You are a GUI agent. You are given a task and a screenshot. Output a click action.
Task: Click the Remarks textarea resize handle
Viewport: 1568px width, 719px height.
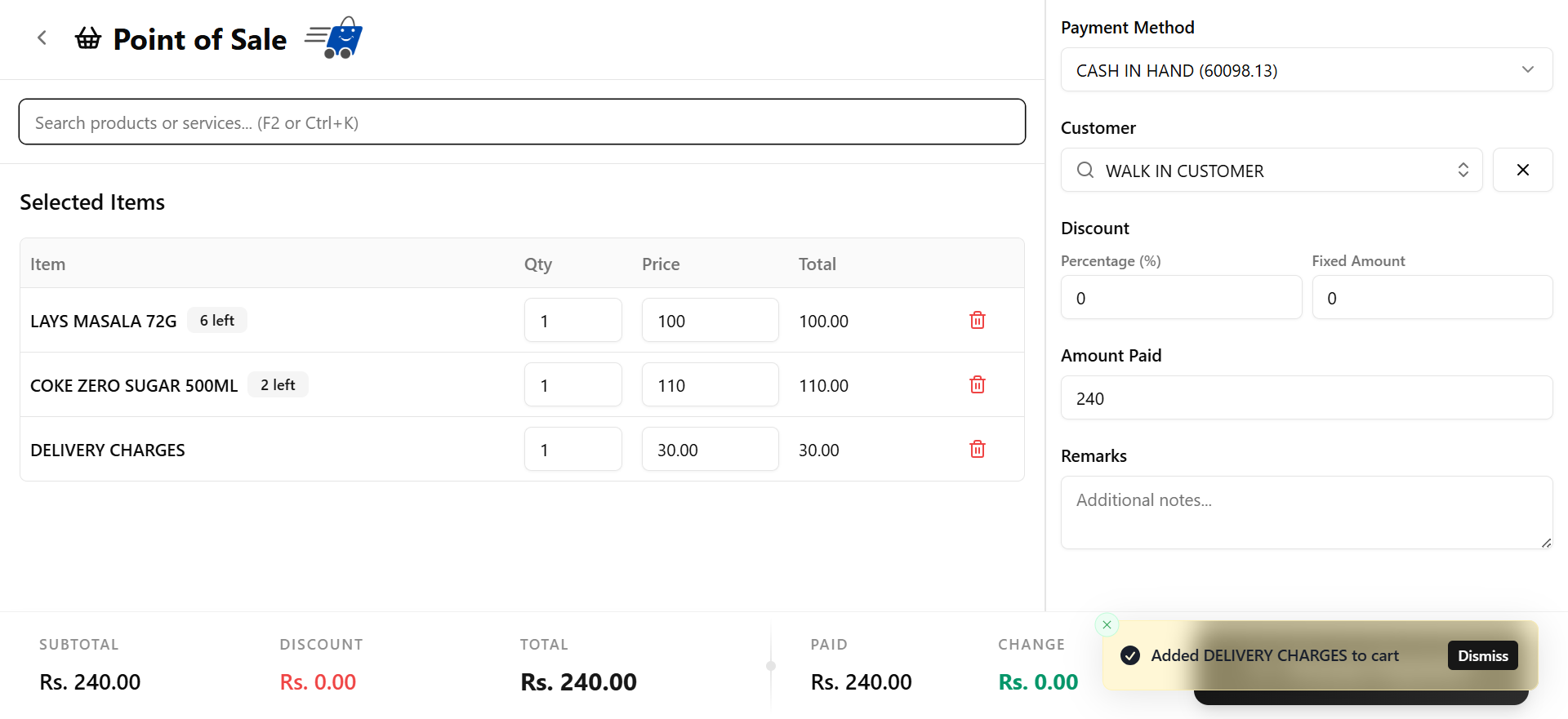tap(1546, 543)
